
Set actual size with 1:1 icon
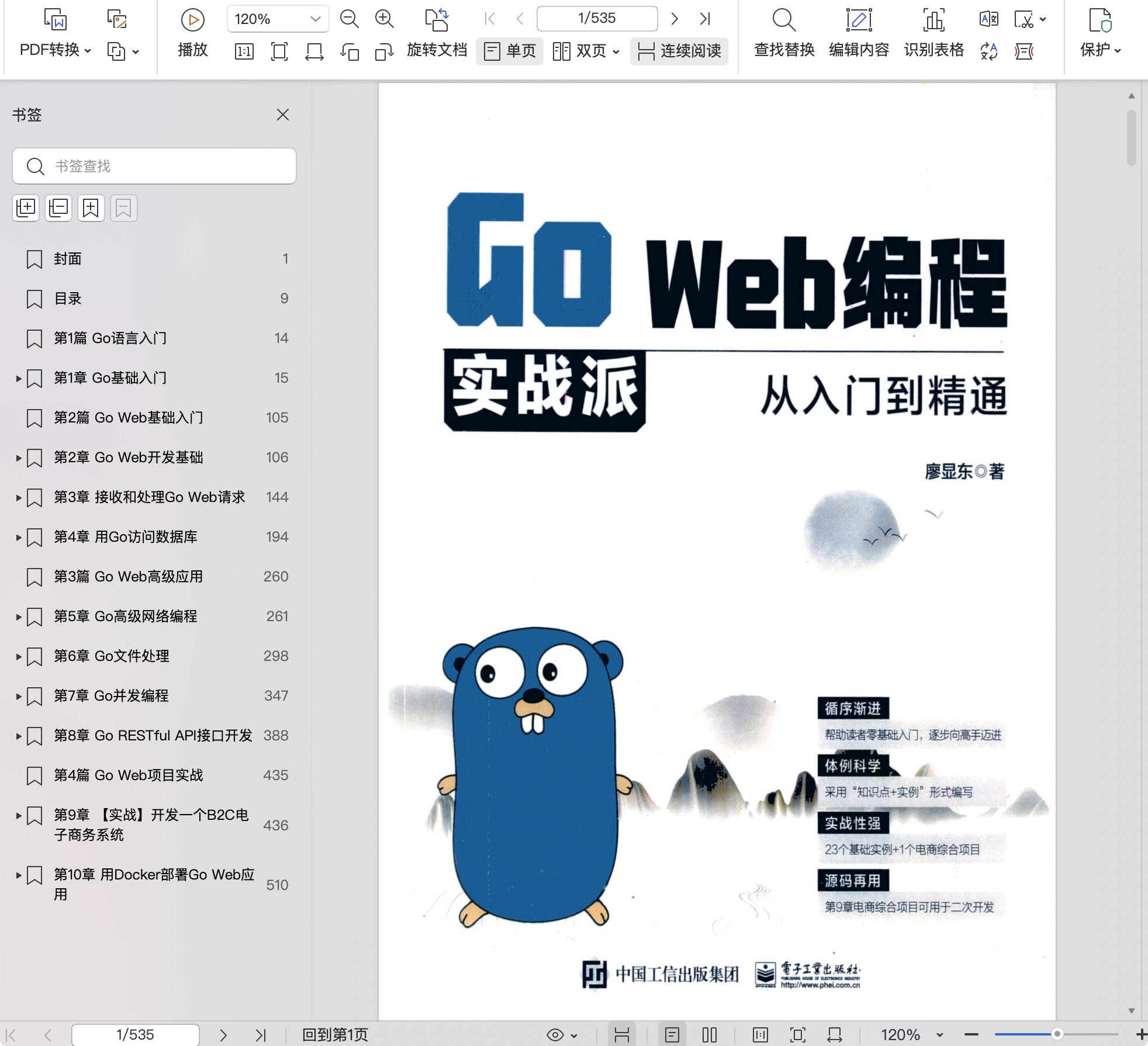244,51
